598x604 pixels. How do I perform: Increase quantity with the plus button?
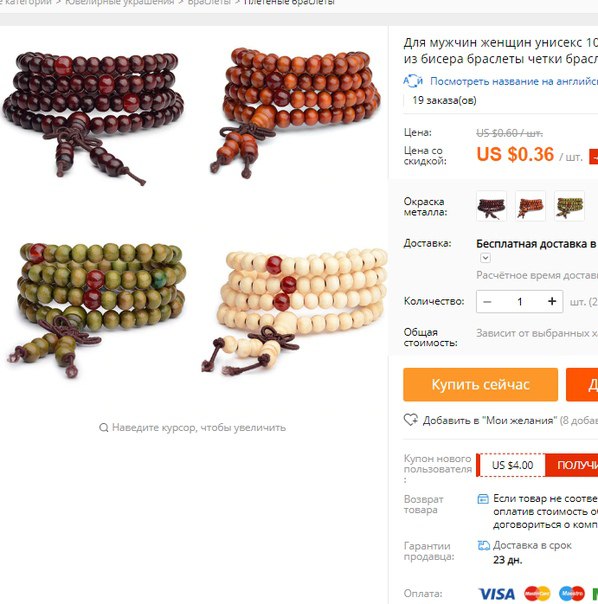coord(552,302)
